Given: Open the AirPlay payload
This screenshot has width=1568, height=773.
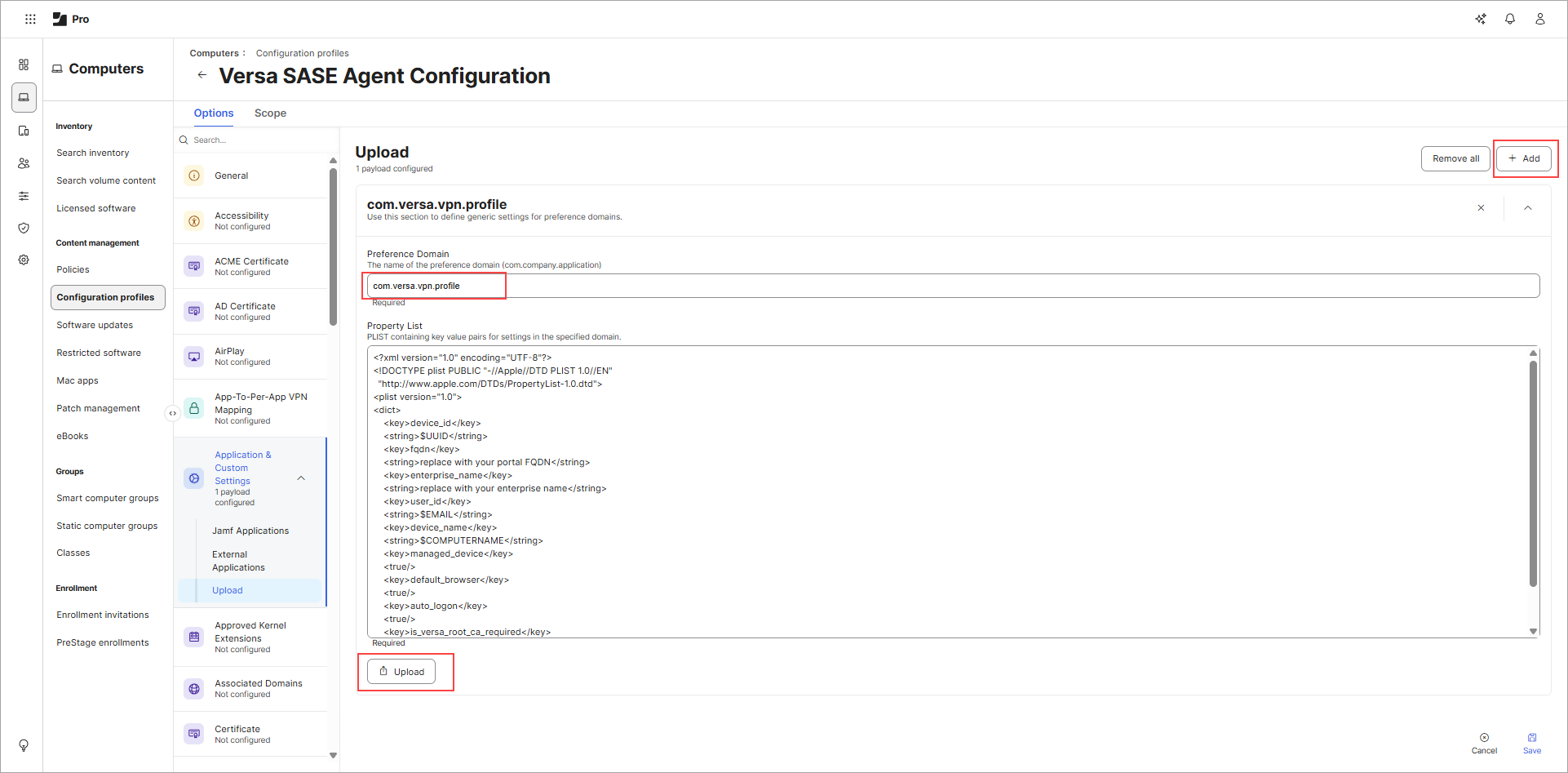Looking at the screenshot, I should point(252,356).
